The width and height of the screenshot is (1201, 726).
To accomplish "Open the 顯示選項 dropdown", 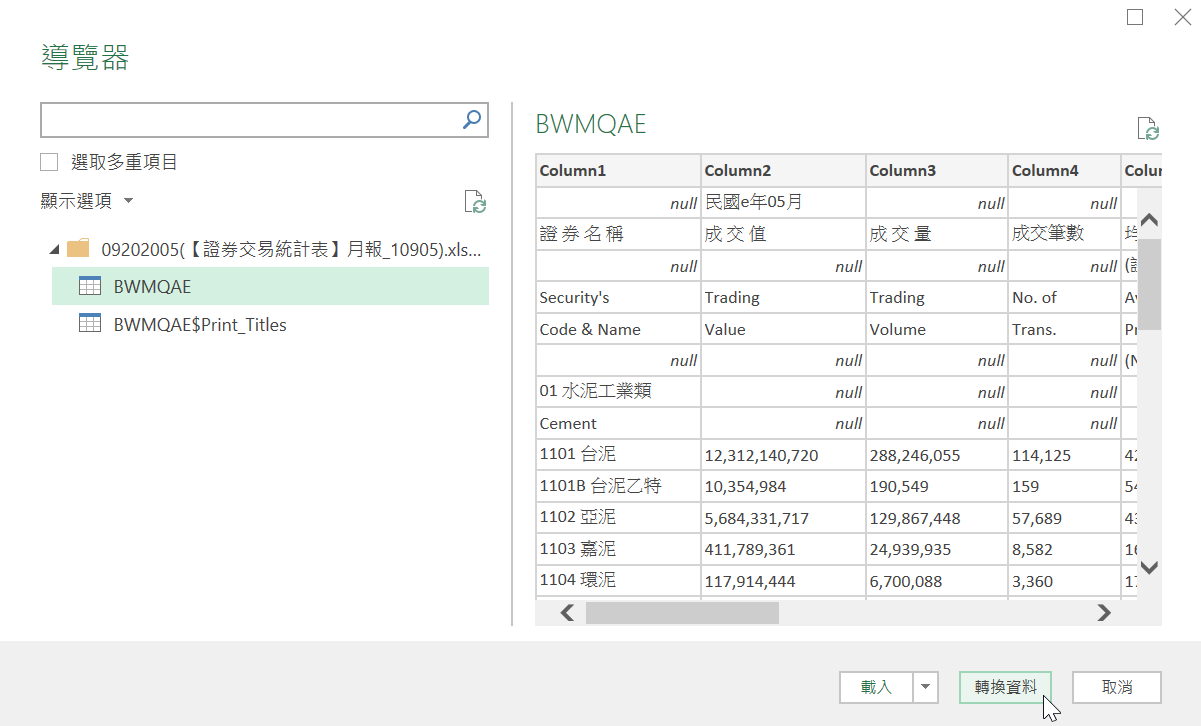I will 87,201.
